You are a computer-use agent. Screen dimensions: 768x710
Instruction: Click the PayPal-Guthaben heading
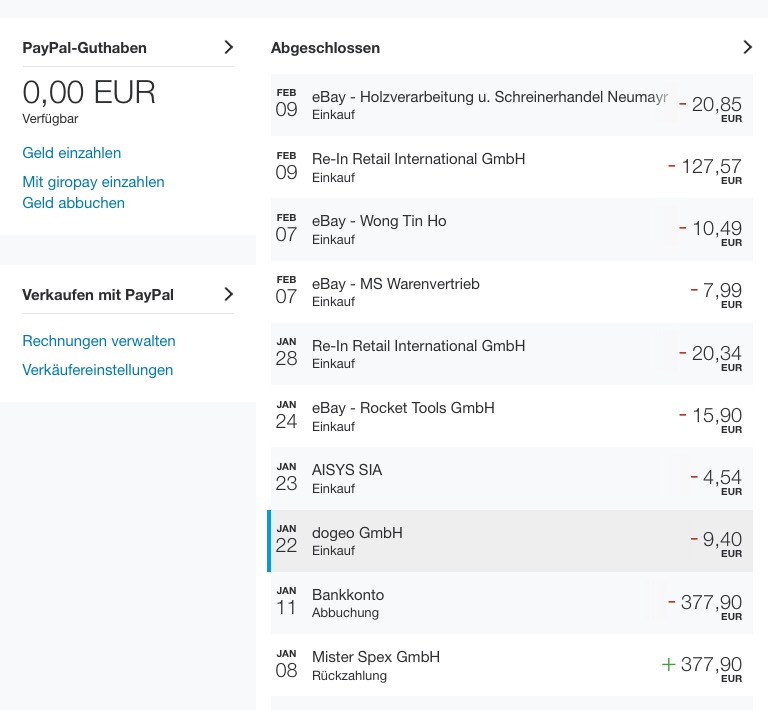(85, 48)
